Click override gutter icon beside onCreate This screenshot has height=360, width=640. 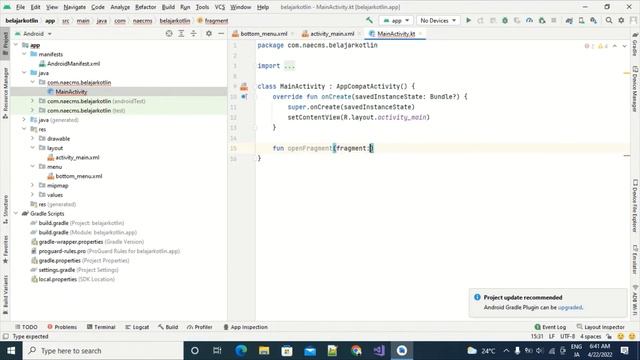click(x=244, y=97)
